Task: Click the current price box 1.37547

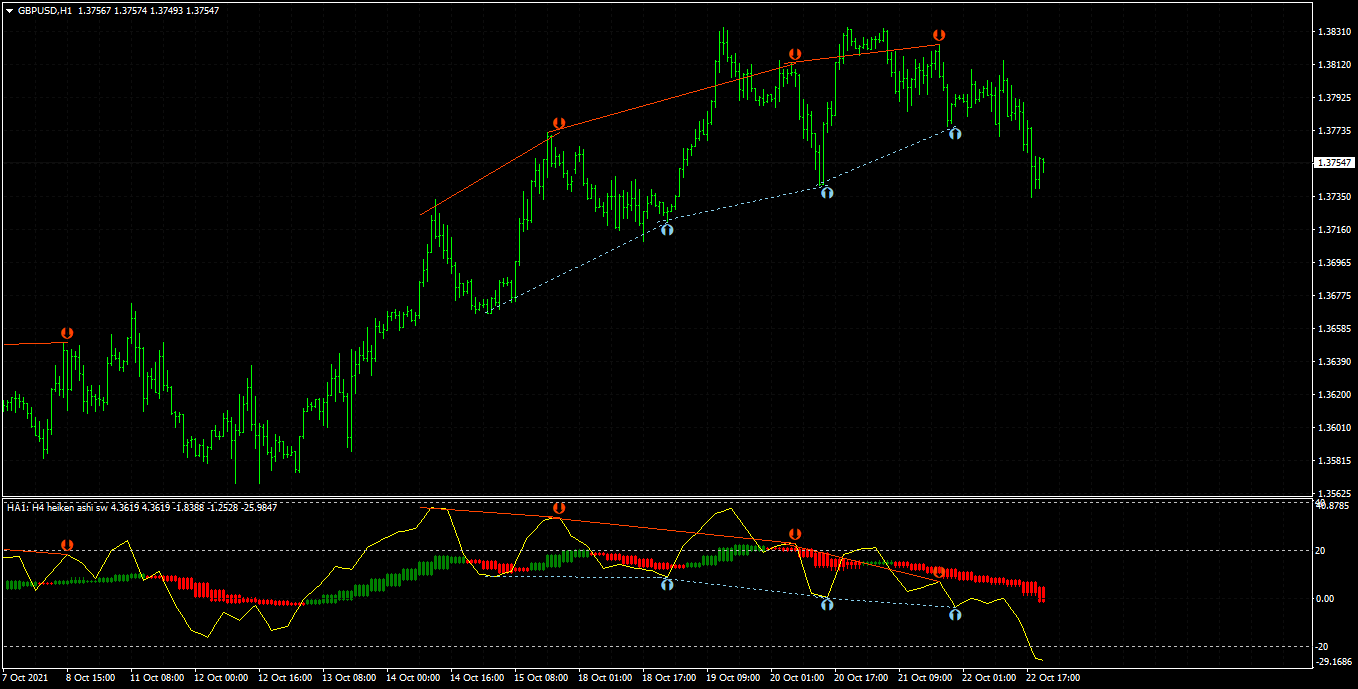Action: 1333,162
